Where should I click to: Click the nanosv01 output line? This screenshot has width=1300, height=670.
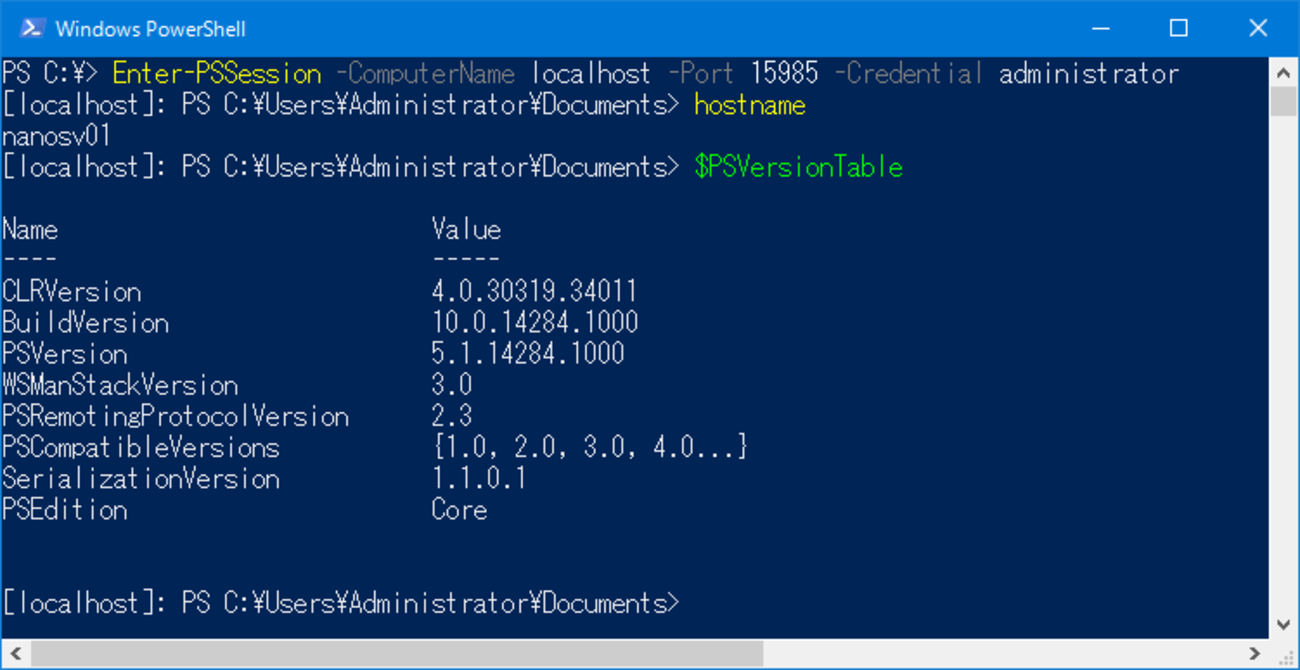[x=56, y=136]
